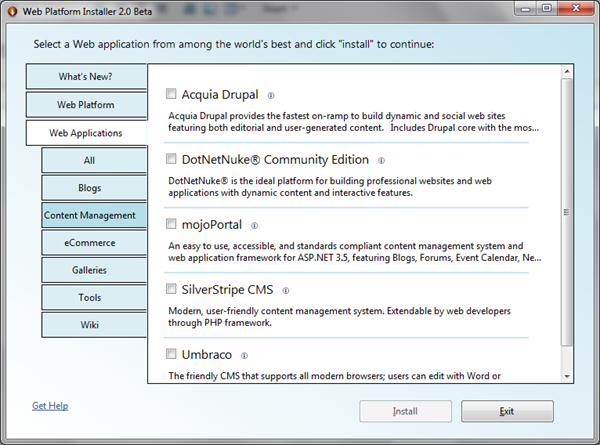Click the info icon beside DotNetNuke Community Edition

(x=382, y=161)
